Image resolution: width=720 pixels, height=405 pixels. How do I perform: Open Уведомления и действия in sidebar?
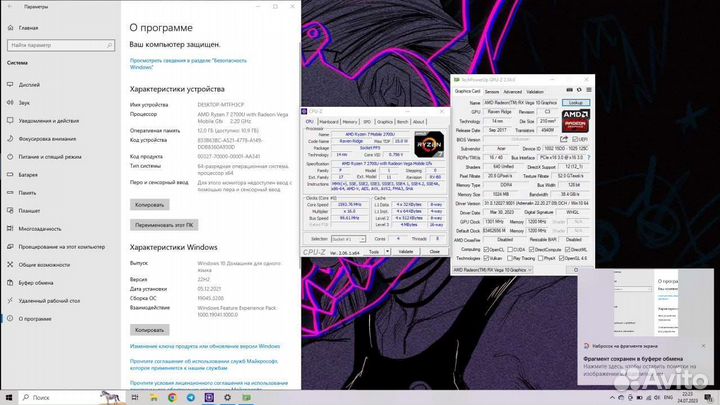click(49, 121)
